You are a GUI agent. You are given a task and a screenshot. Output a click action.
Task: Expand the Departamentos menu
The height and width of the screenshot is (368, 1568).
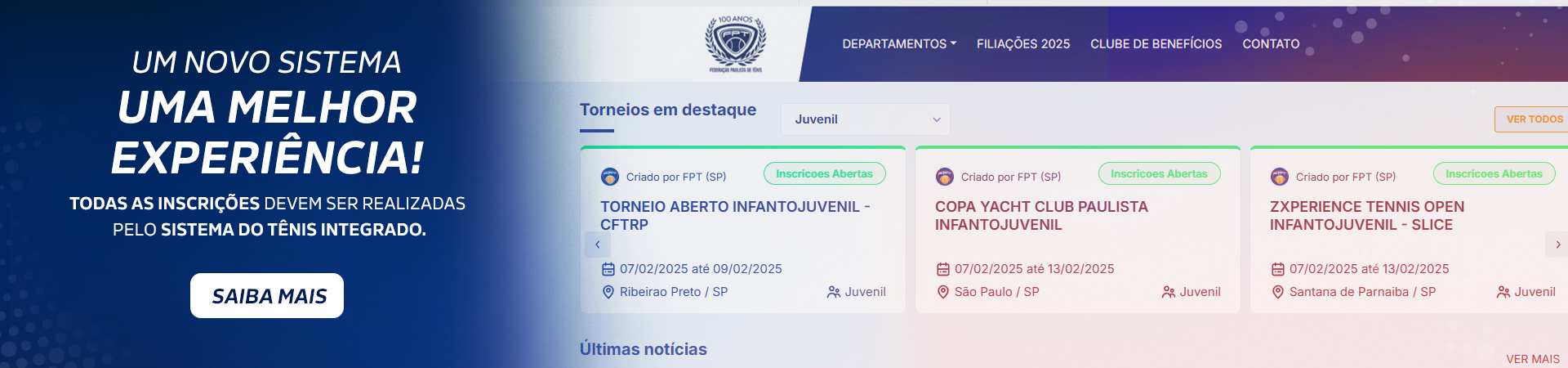click(x=899, y=44)
